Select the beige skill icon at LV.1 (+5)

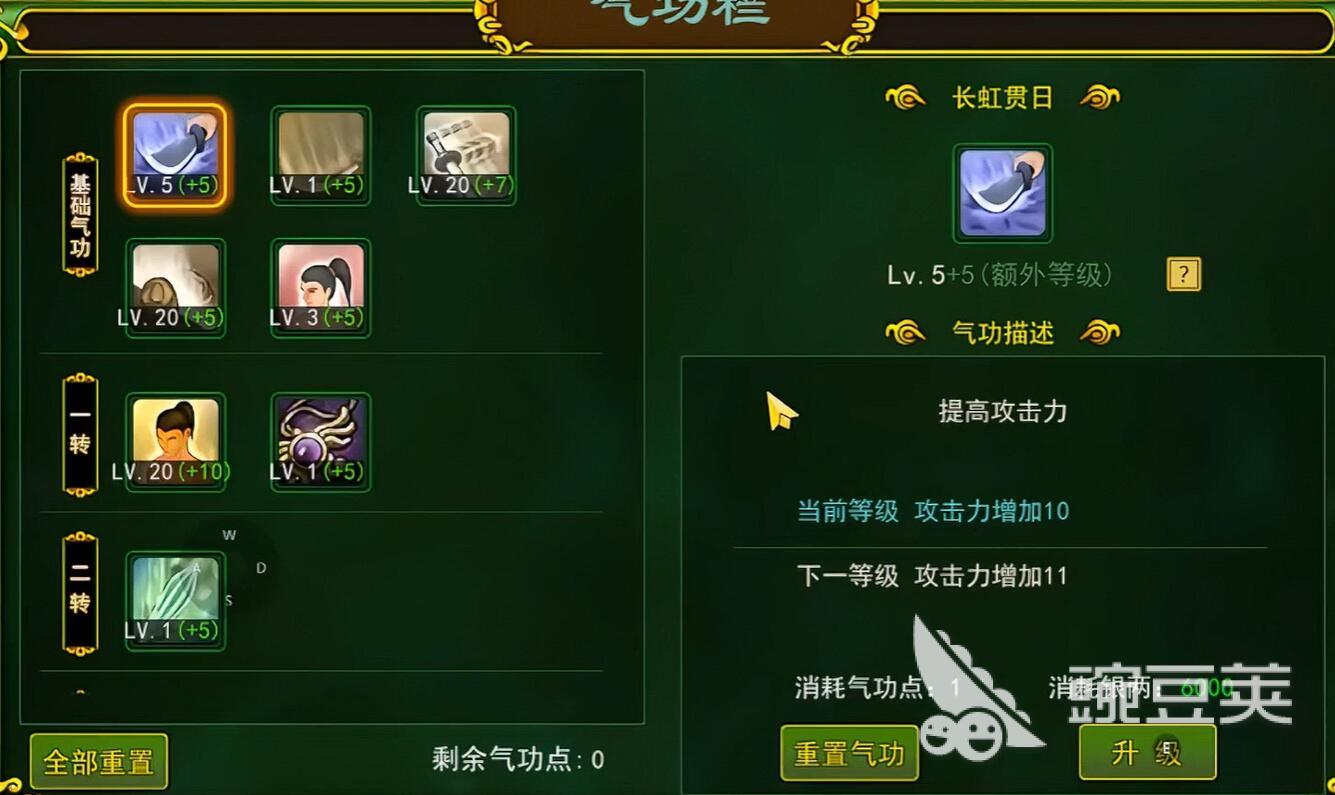tap(321, 156)
